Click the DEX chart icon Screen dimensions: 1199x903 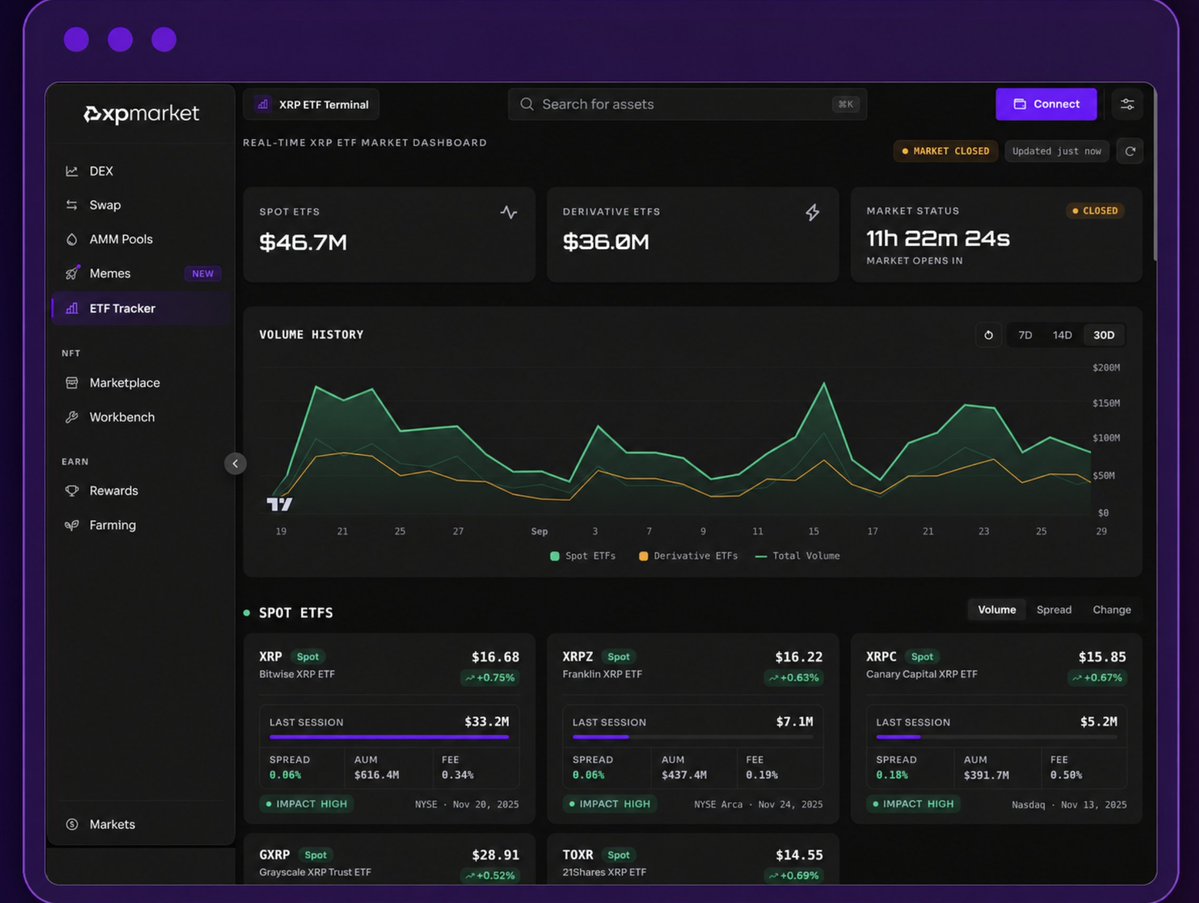point(72,171)
